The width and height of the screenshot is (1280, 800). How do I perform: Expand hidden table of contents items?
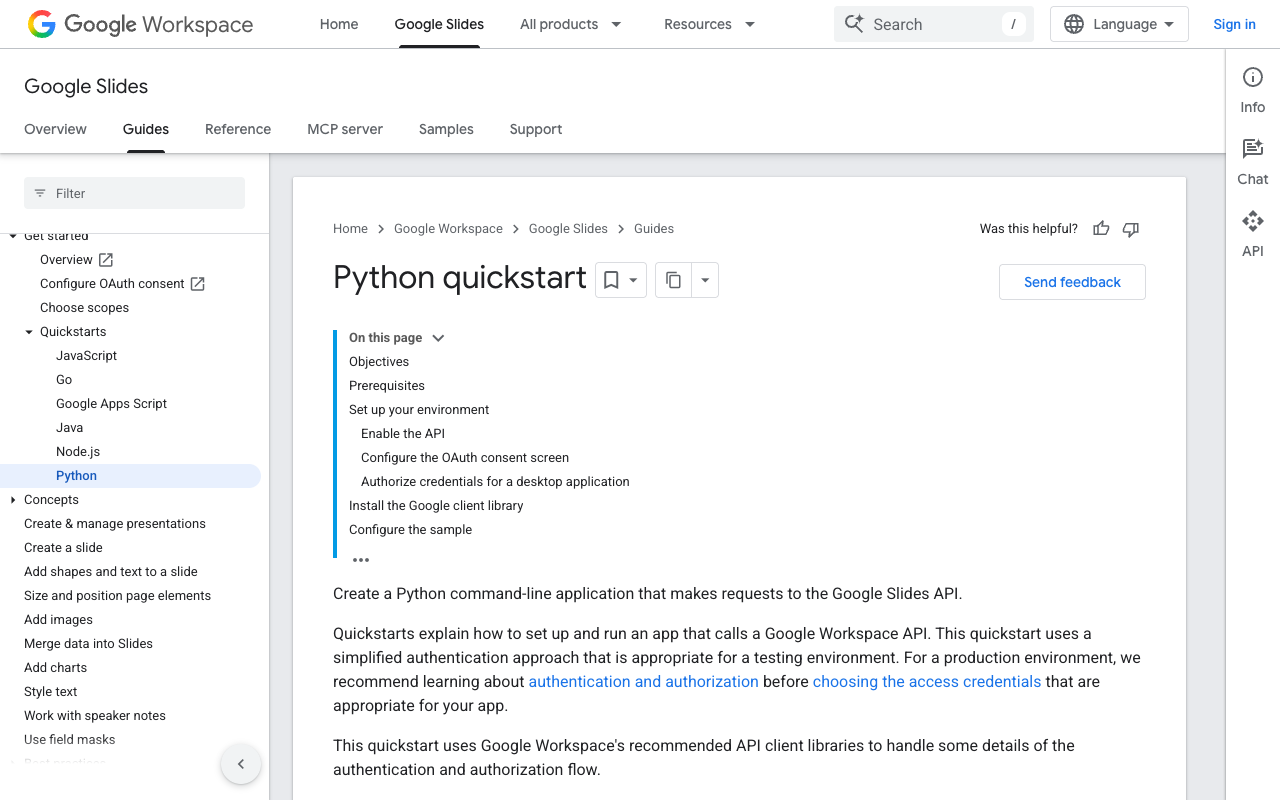click(x=361, y=560)
